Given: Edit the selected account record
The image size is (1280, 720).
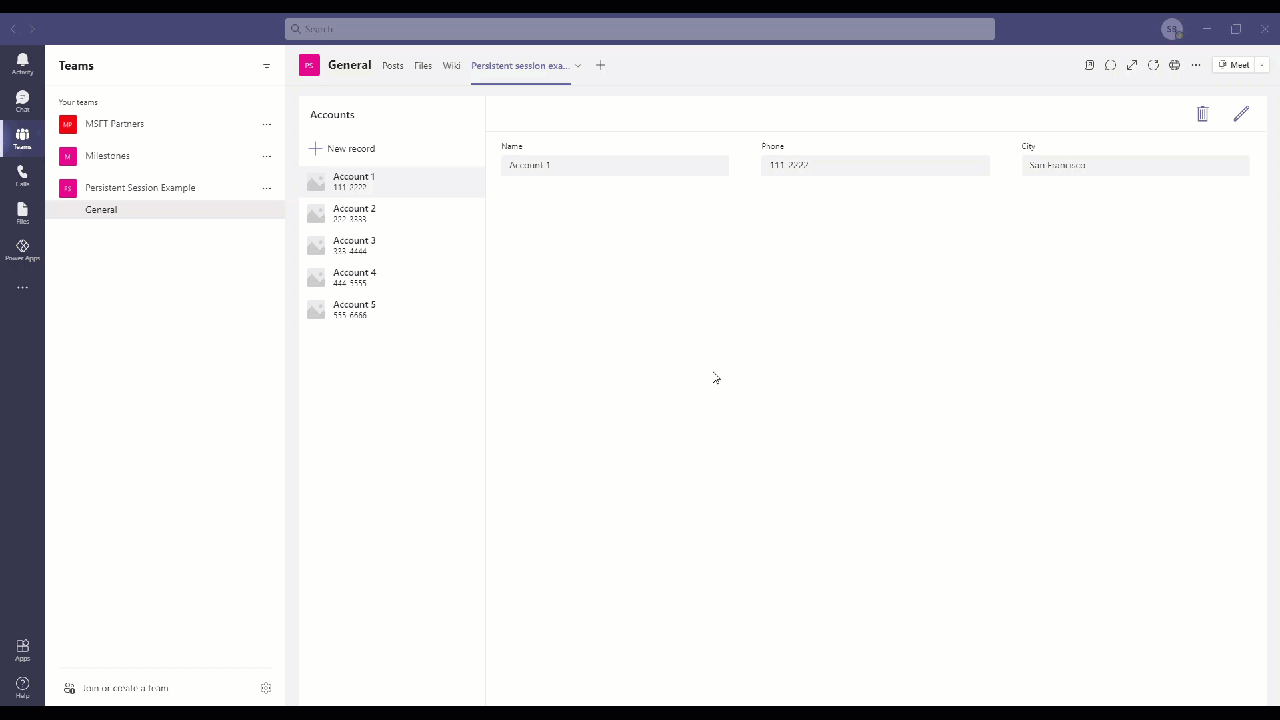Looking at the screenshot, I should click(x=1241, y=114).
